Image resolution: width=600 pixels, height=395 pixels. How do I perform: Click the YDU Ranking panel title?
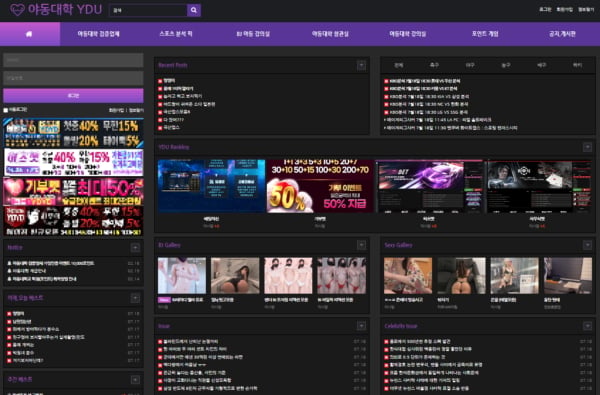(x=173, y=147)
